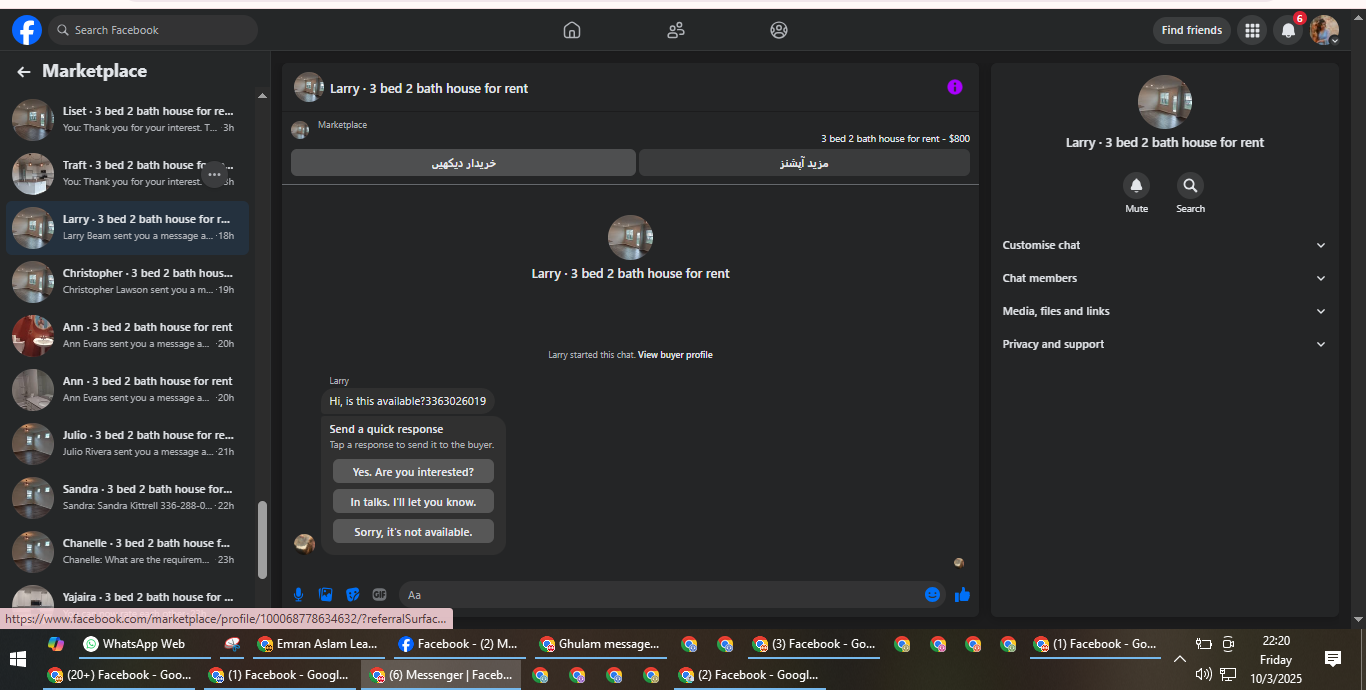Viewport: 1366px width, 690px height.
Task: Open the Facebook logo home link
Action: click(27, 30)
